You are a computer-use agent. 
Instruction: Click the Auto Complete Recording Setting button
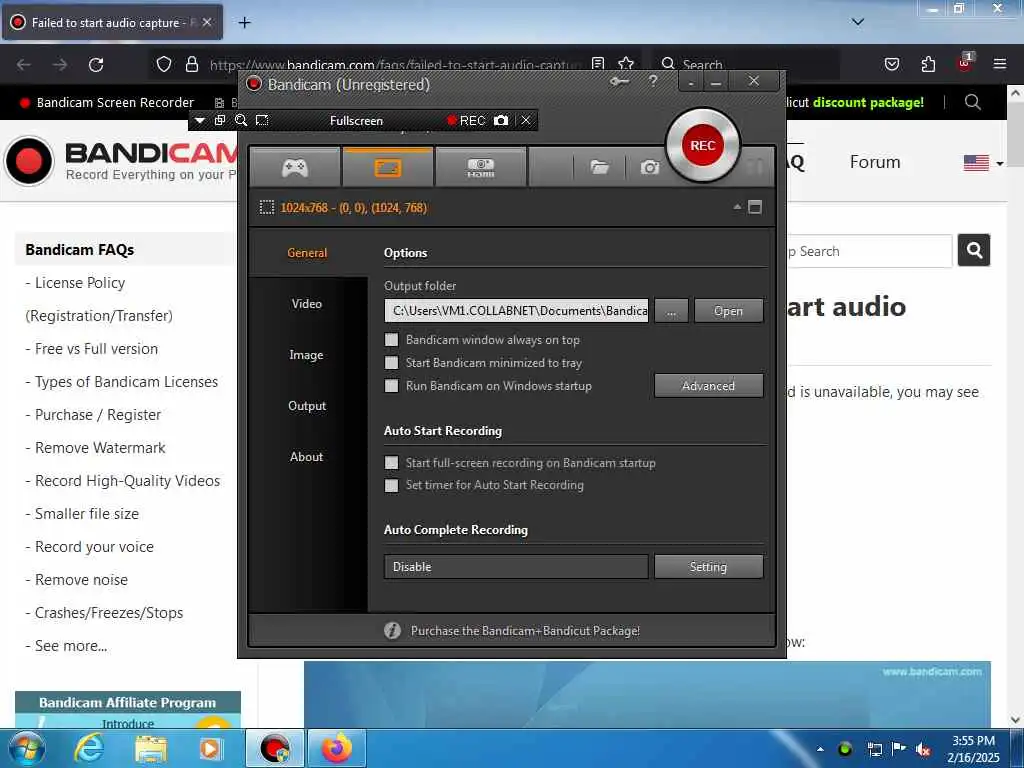point(709,566)
